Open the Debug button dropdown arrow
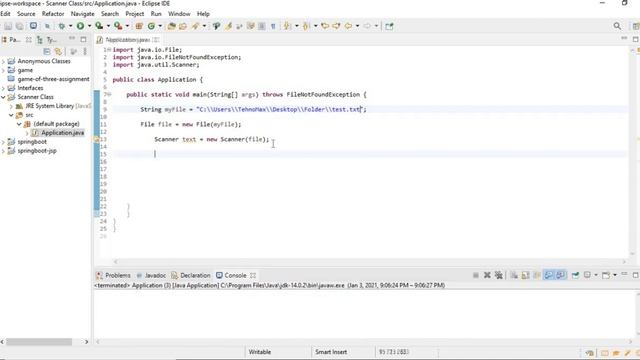Viewport: 640px width, 360px height. (x=70, y=26)
